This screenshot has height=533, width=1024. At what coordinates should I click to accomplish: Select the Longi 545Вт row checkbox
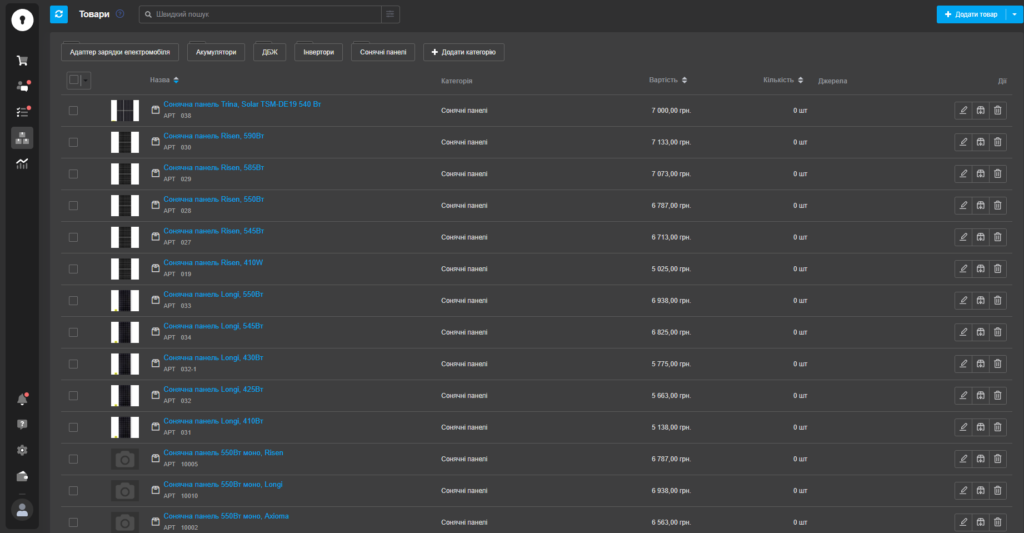[x=73, y=332]
